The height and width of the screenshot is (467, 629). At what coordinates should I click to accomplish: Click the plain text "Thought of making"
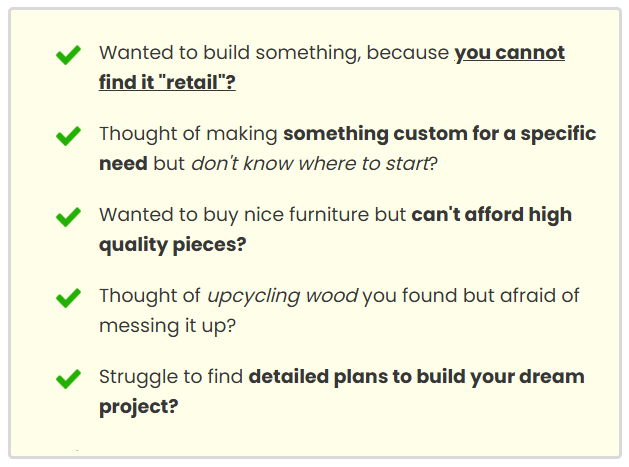point(188,134)
